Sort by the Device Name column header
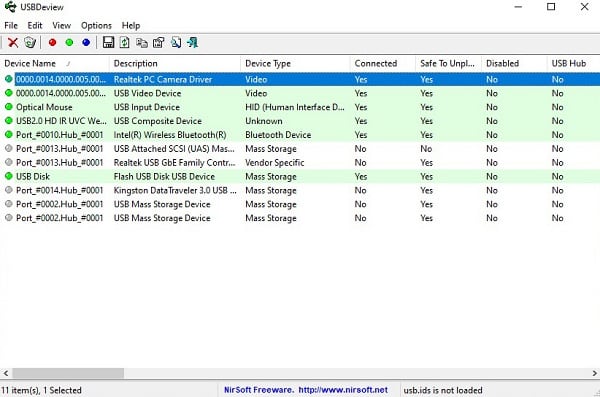This screenshot has width=600, height=397. (x=55, y=63)
